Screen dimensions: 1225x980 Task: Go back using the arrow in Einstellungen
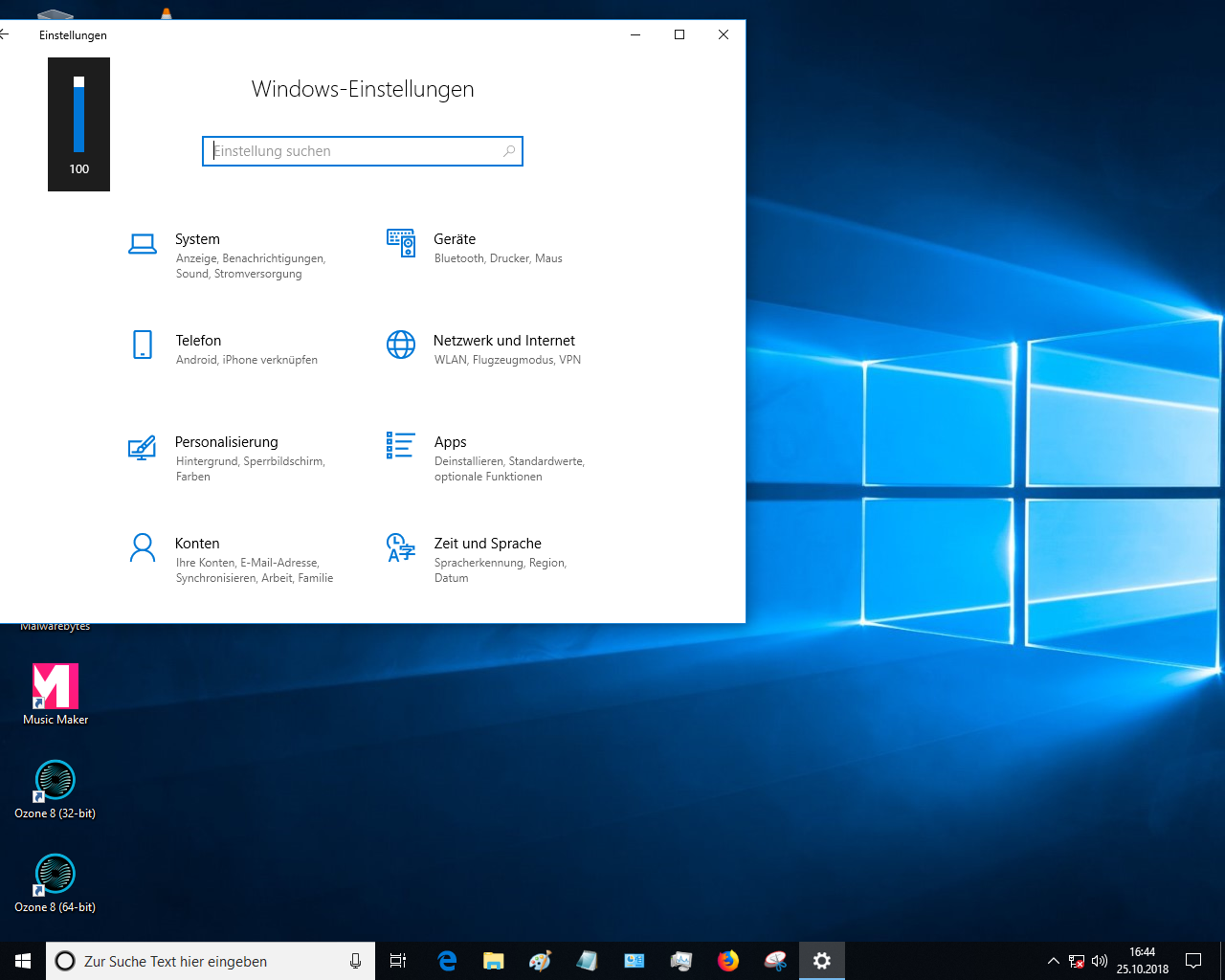(4, 34)
